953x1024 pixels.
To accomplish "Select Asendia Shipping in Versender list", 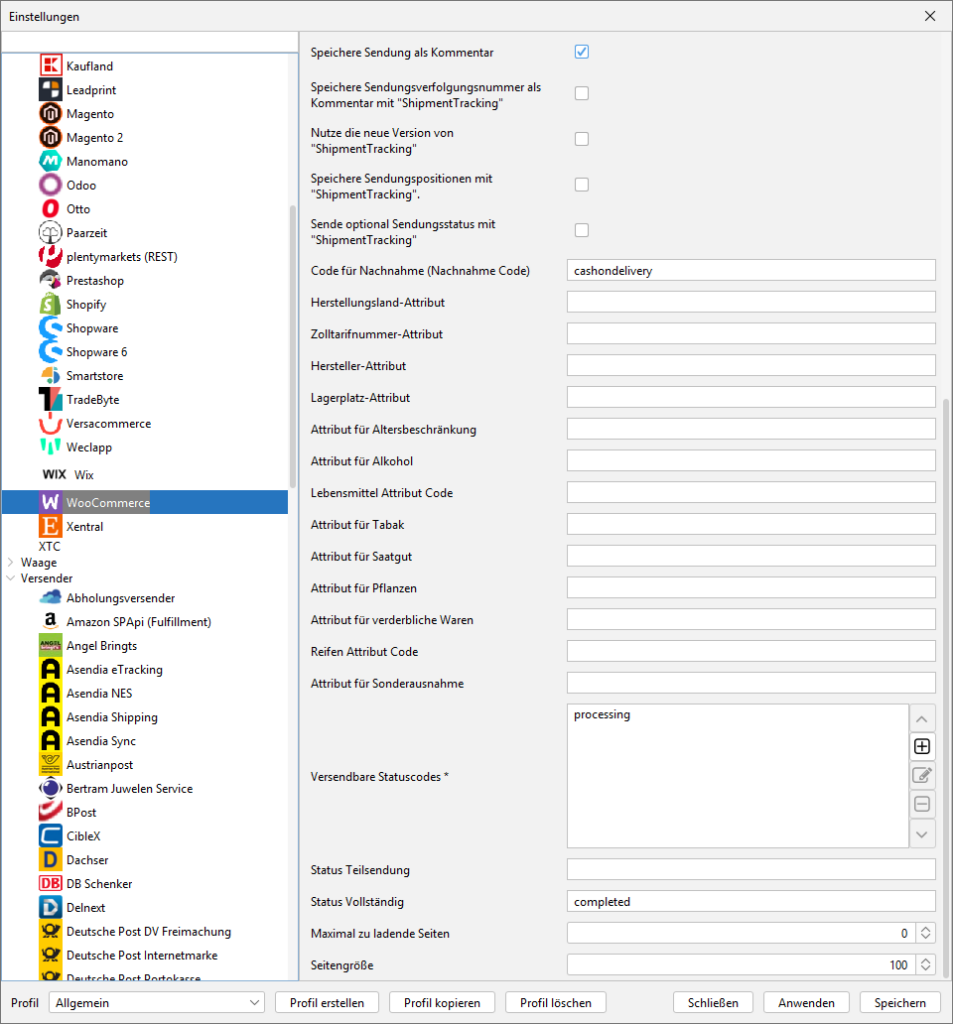I will coord(111,718).
